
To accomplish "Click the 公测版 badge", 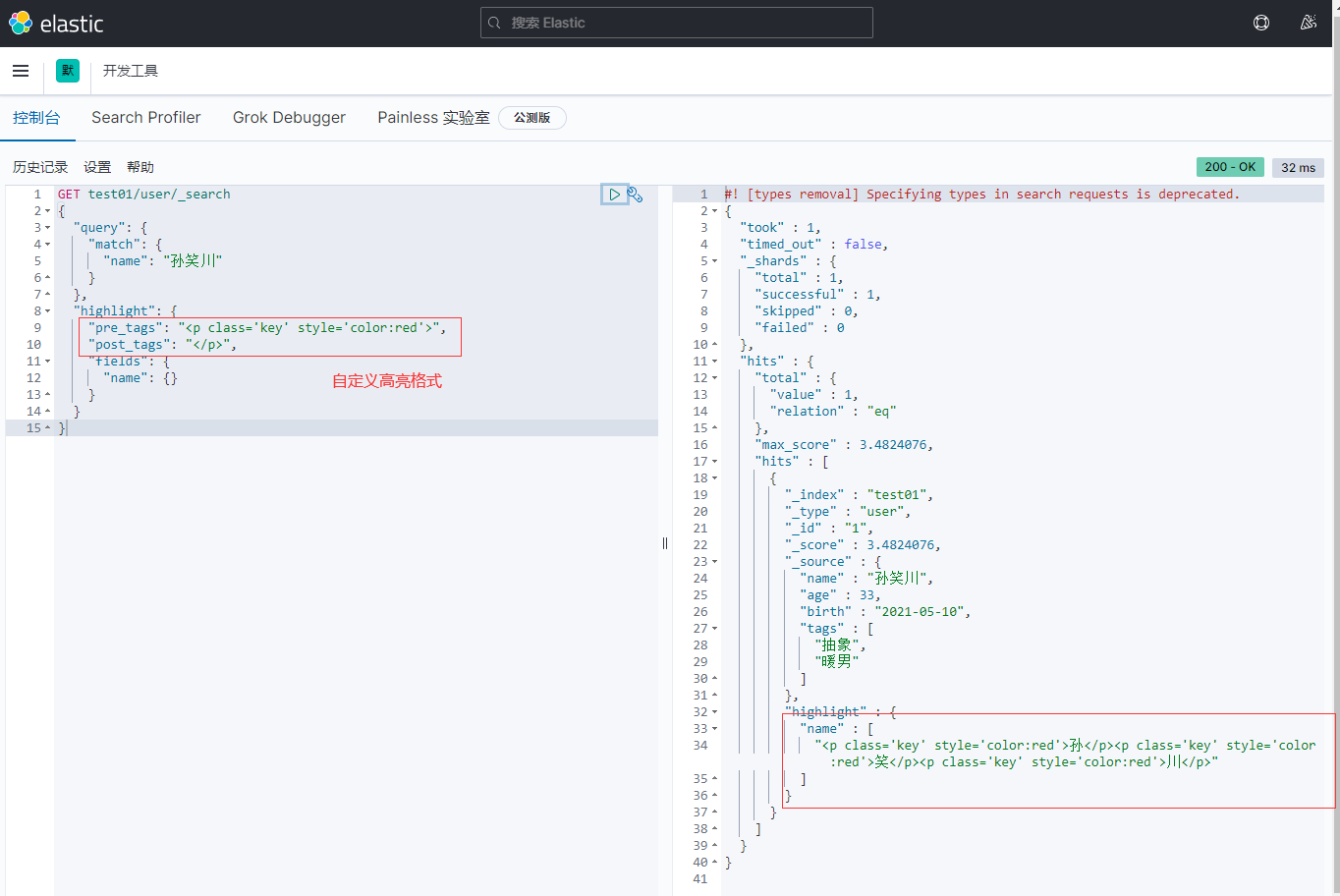I will (532, 118).
